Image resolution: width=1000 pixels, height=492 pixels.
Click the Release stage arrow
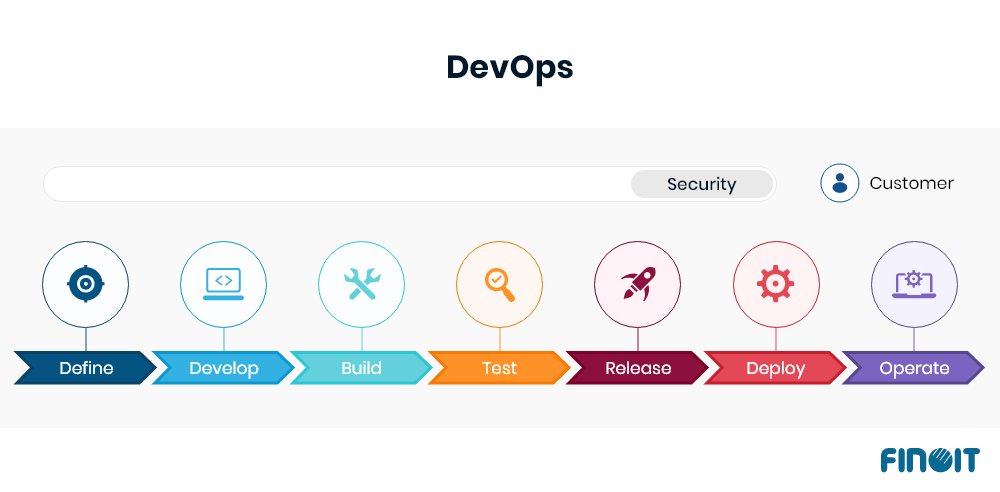(638, 368)
